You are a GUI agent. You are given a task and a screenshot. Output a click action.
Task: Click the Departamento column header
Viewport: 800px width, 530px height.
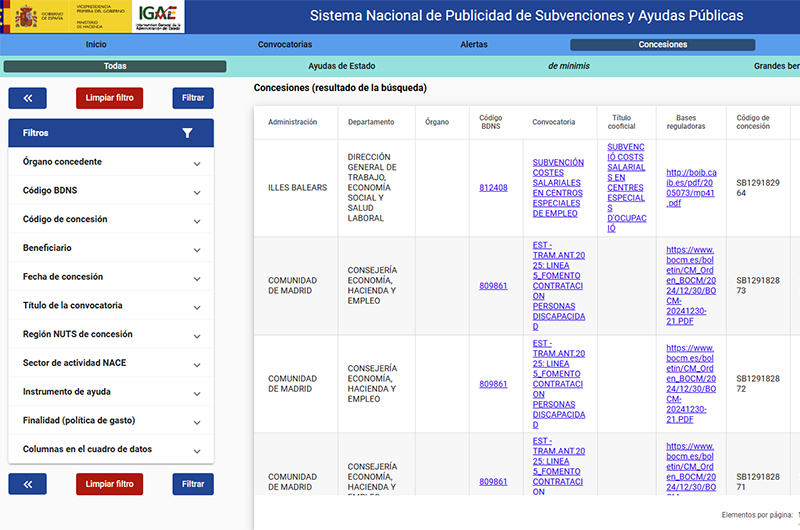coord(371,122)
